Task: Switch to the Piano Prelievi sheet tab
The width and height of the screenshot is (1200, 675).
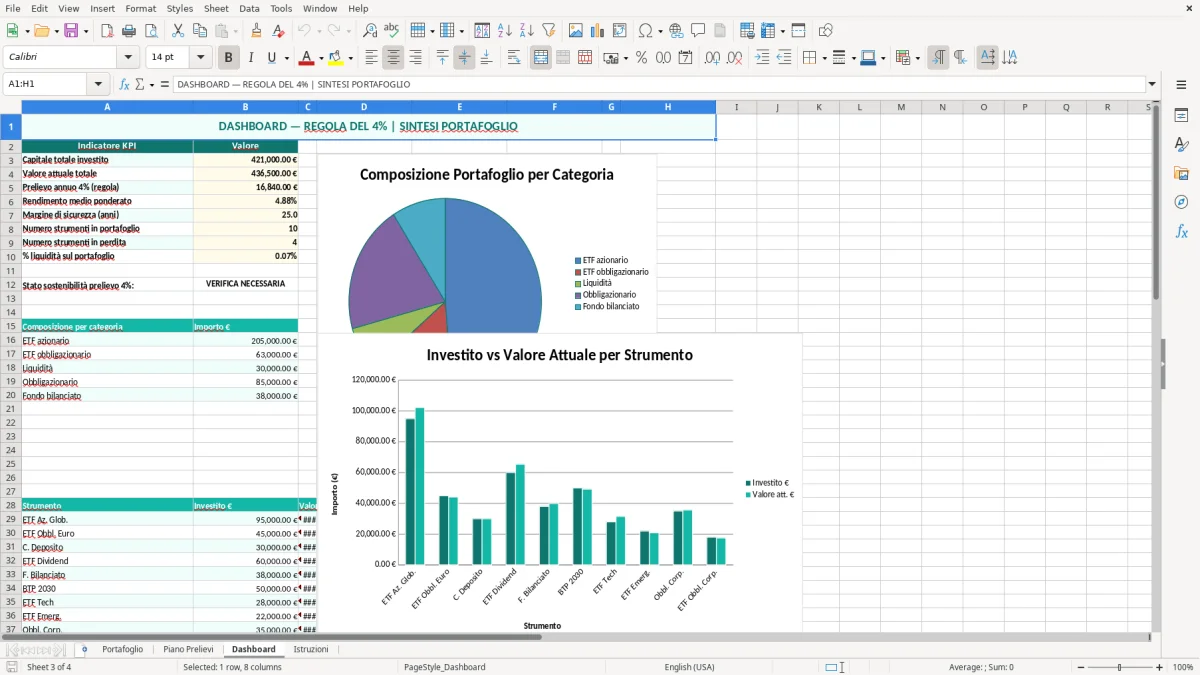Action: point(188,649)
